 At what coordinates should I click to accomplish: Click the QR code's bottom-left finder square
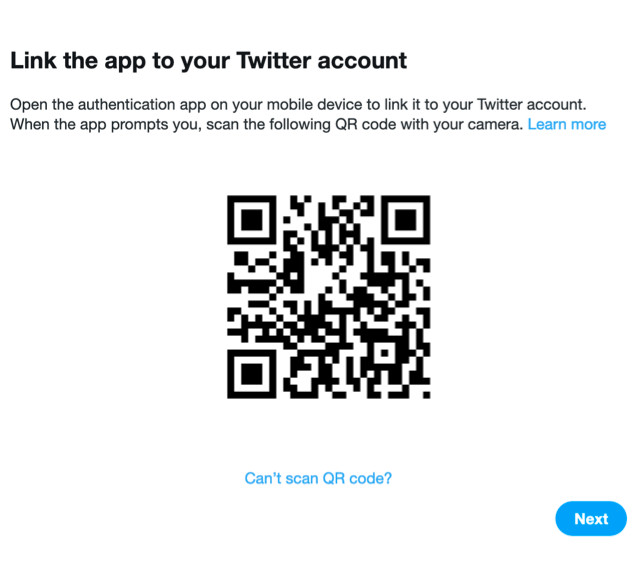point(252,373)
